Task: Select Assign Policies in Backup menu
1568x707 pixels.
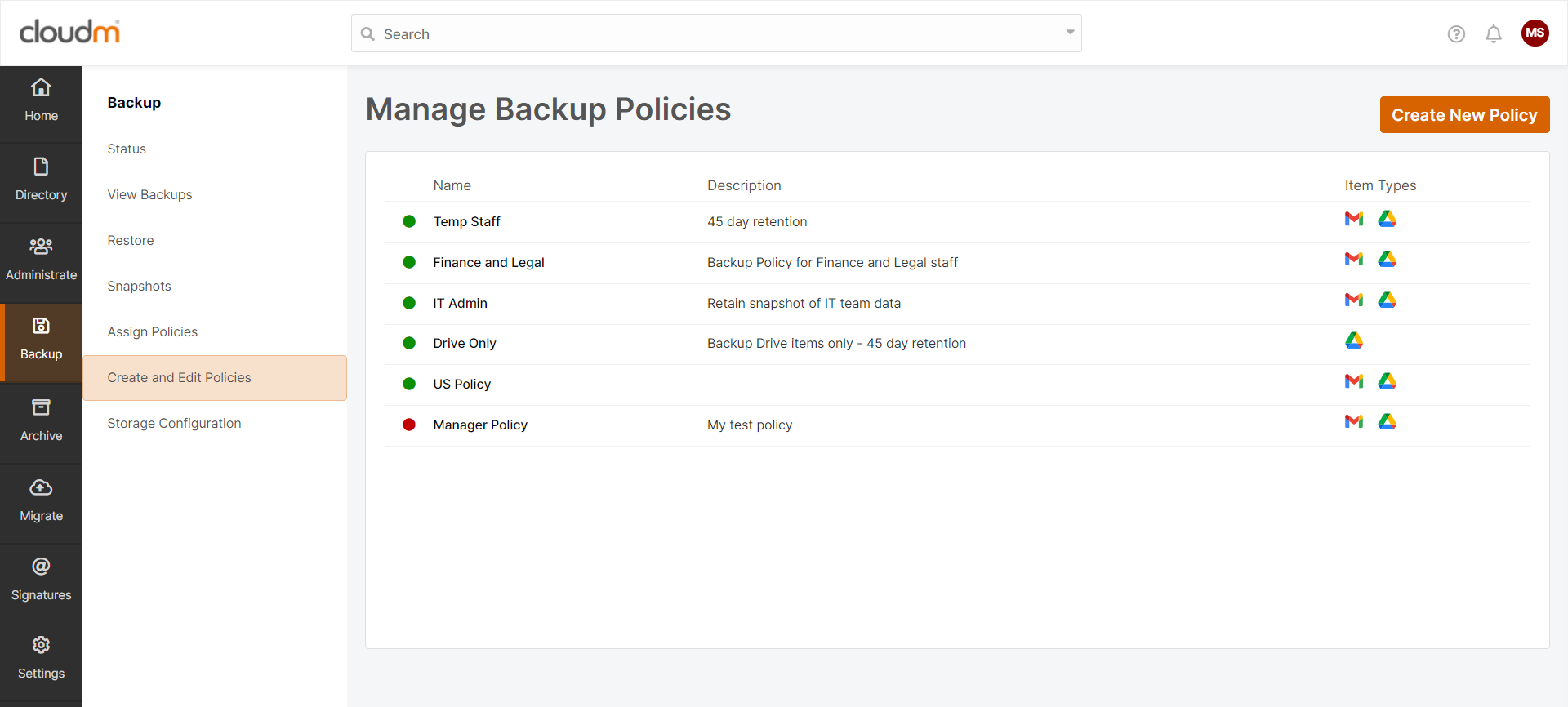Action: (x=153, y=331)
